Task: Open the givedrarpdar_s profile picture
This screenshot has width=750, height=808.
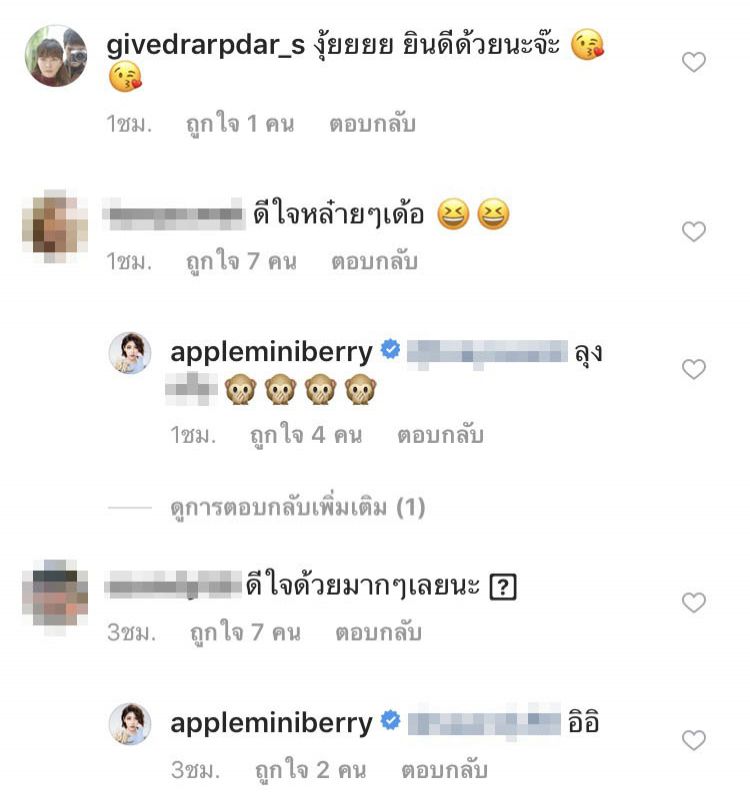Action: coord(56,56)
